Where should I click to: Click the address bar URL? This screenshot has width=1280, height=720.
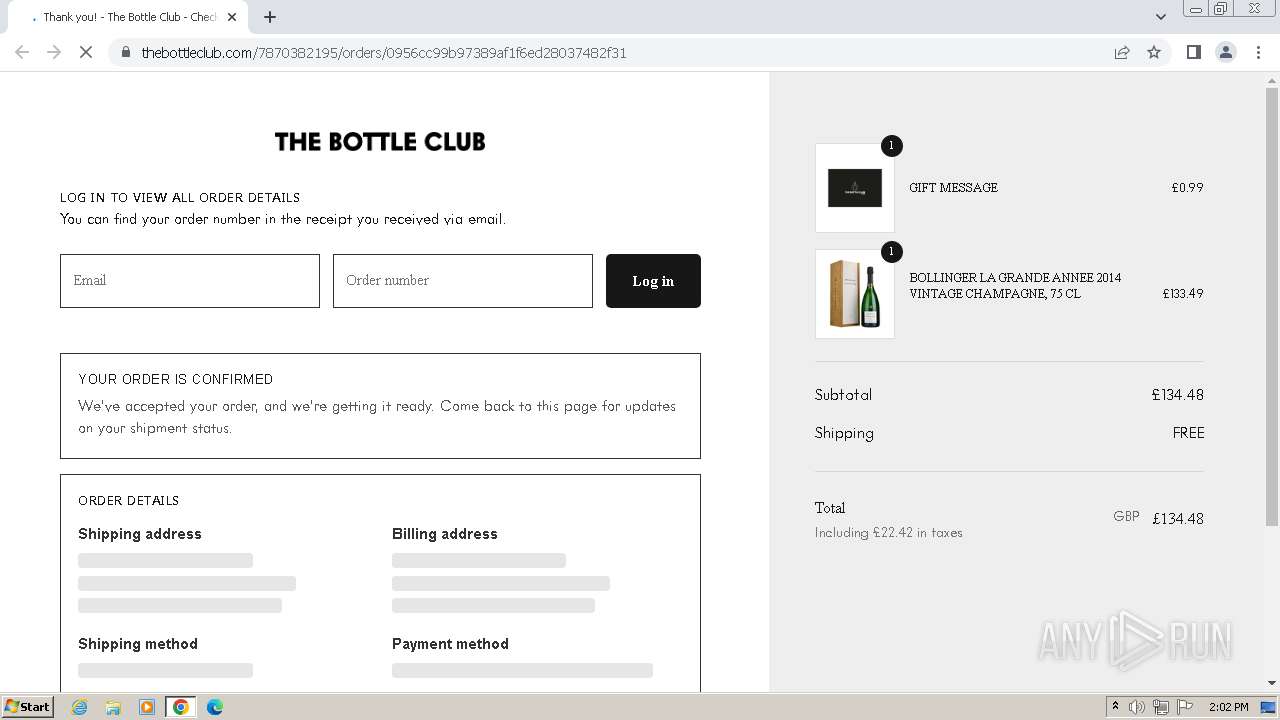pyautogui.click(x=384, y=53)
